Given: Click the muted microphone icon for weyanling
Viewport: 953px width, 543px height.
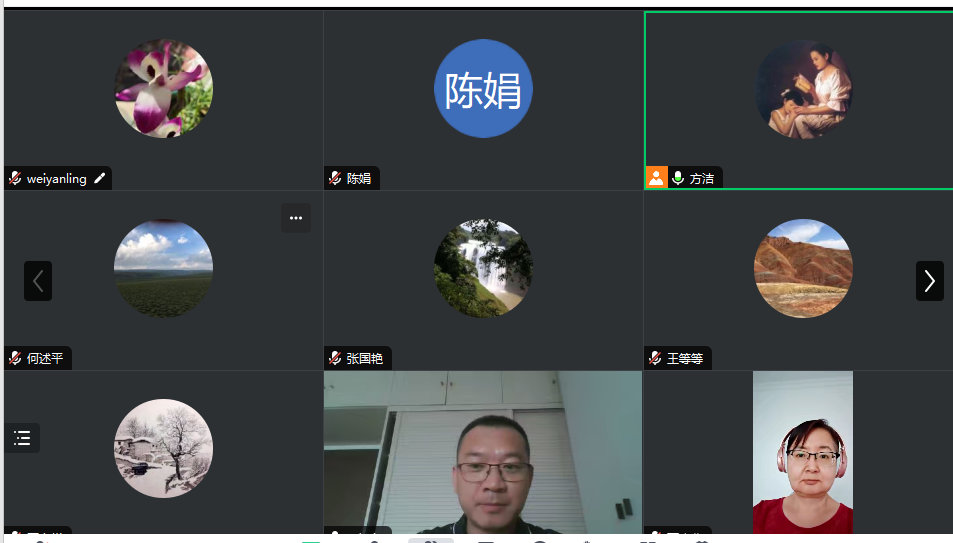Looking at the screenshot, I should click(x=15, y=178).
